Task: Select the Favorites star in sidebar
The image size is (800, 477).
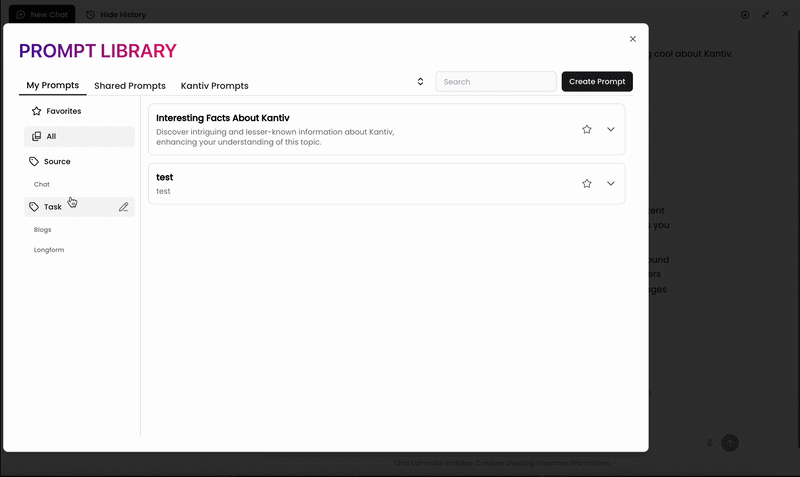Action: 36,111
